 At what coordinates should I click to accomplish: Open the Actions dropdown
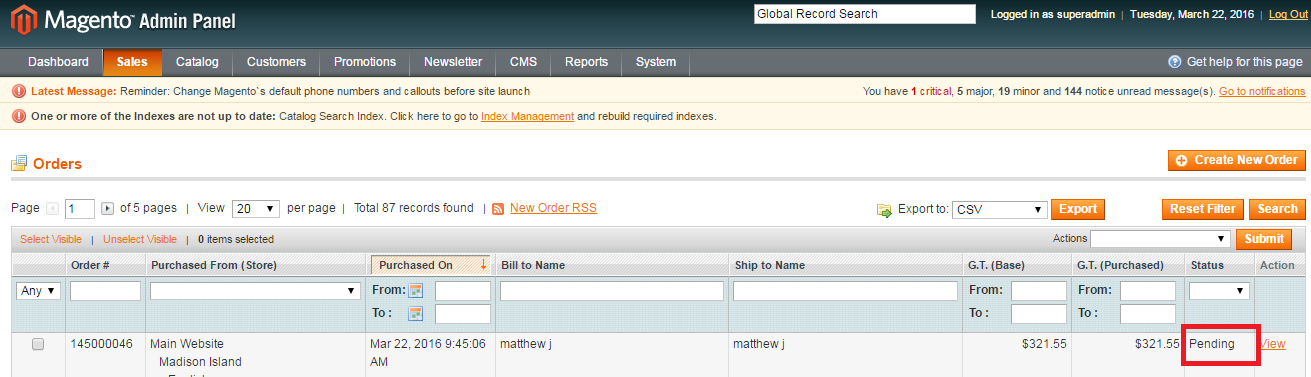coord(1160,239)
